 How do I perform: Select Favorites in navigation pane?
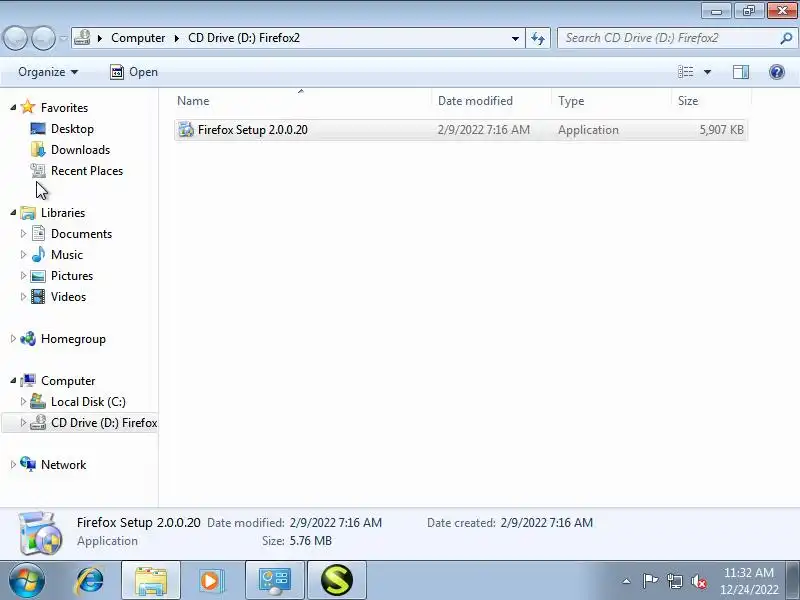pos(64,108)
